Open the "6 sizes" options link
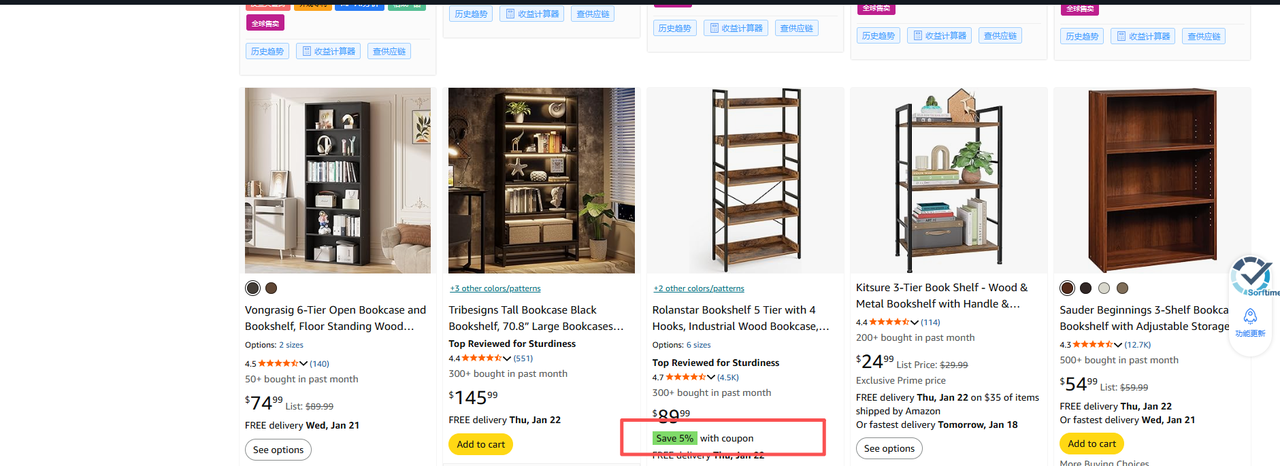 (698, 345)
